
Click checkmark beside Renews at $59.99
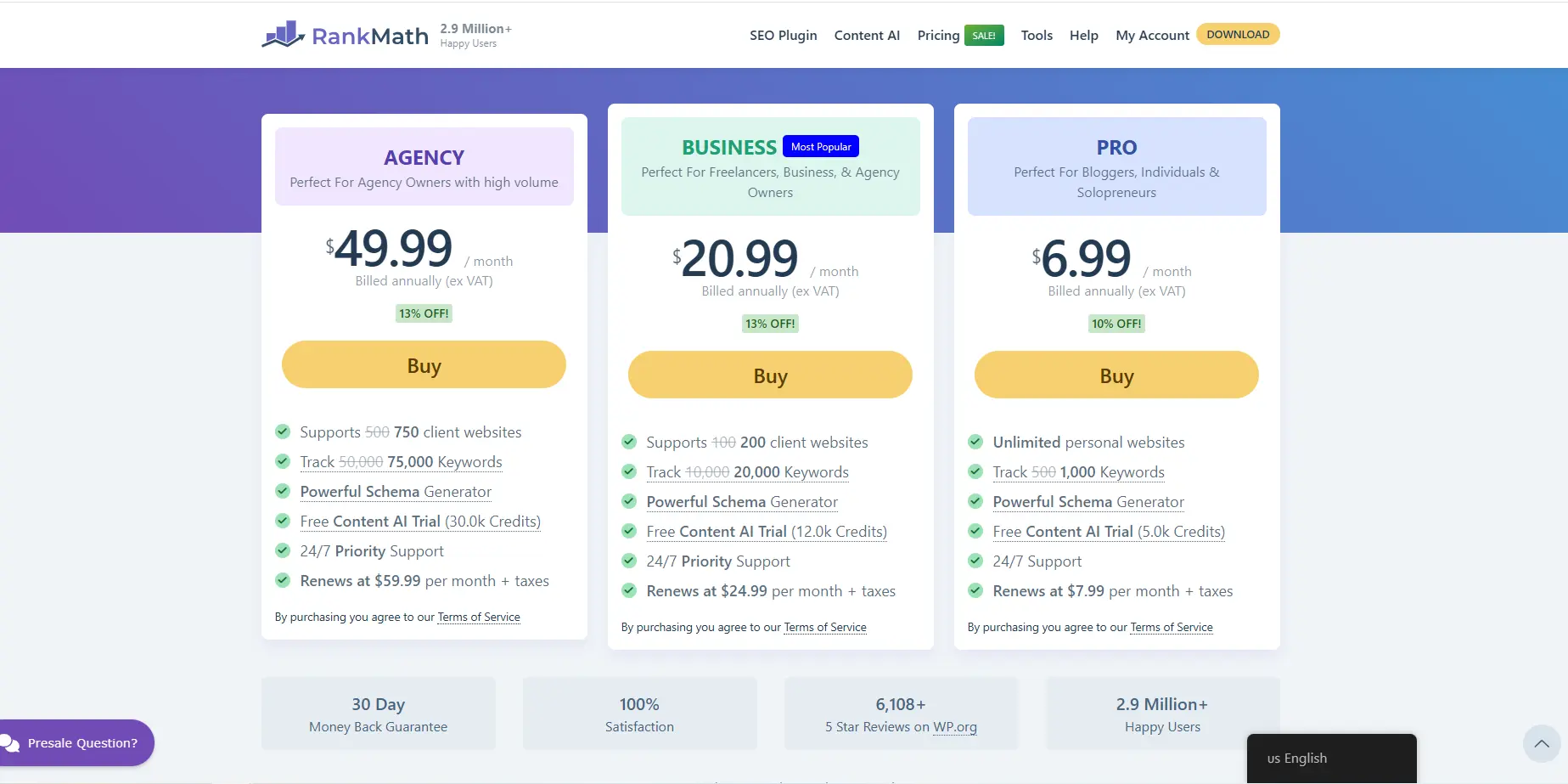[x=283, y=580]
